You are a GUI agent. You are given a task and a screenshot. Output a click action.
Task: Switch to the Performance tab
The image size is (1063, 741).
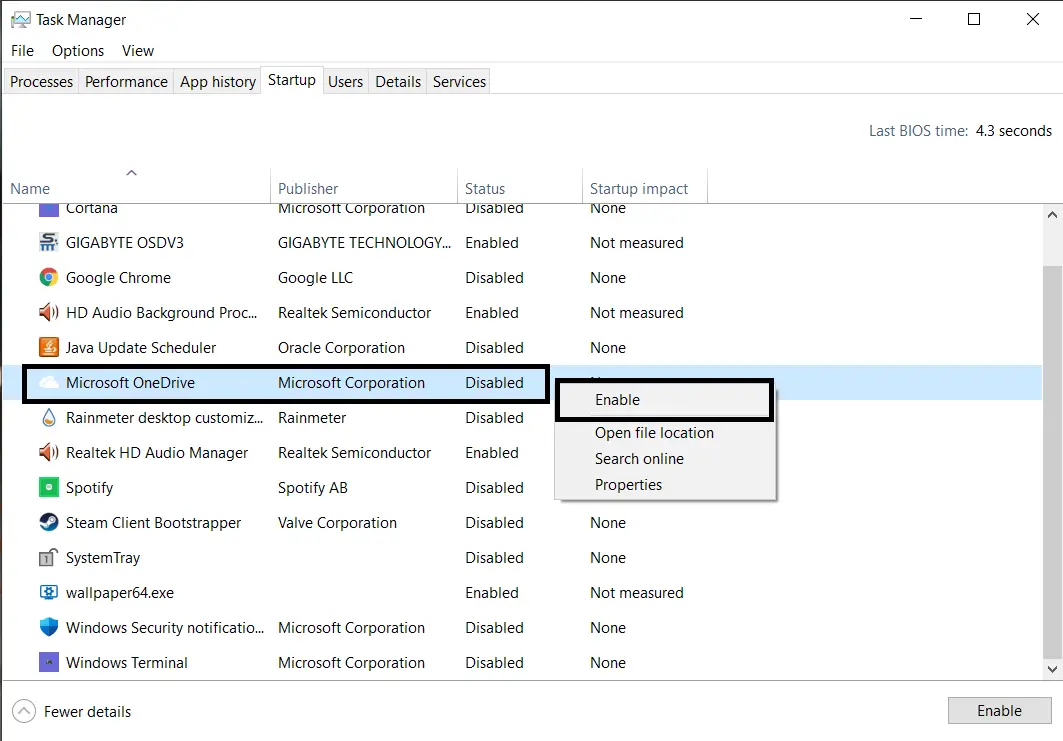point(126,81)
